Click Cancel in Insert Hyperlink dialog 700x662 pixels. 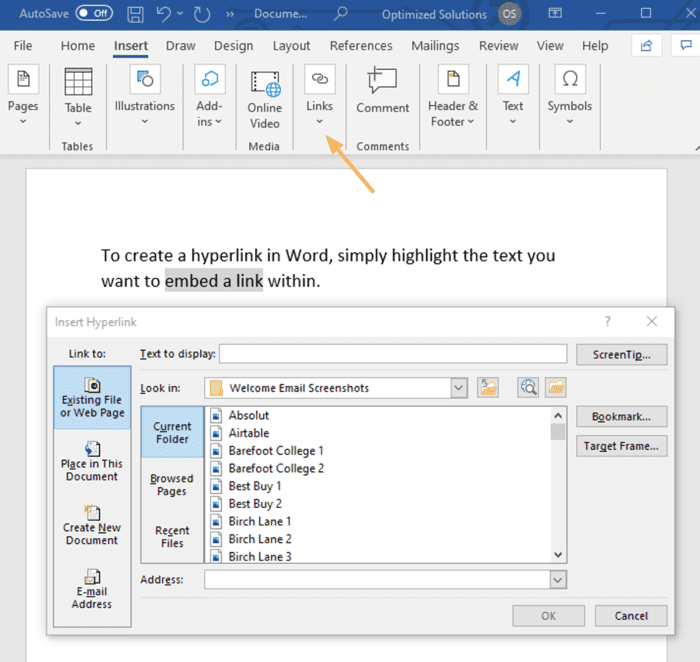(x=631, y=616)
